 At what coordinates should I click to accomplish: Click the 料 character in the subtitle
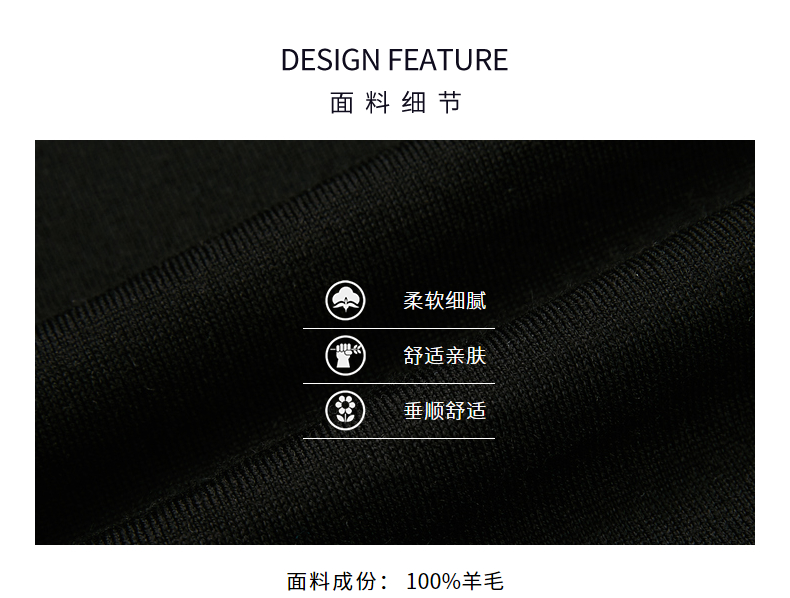pos(377,103)
